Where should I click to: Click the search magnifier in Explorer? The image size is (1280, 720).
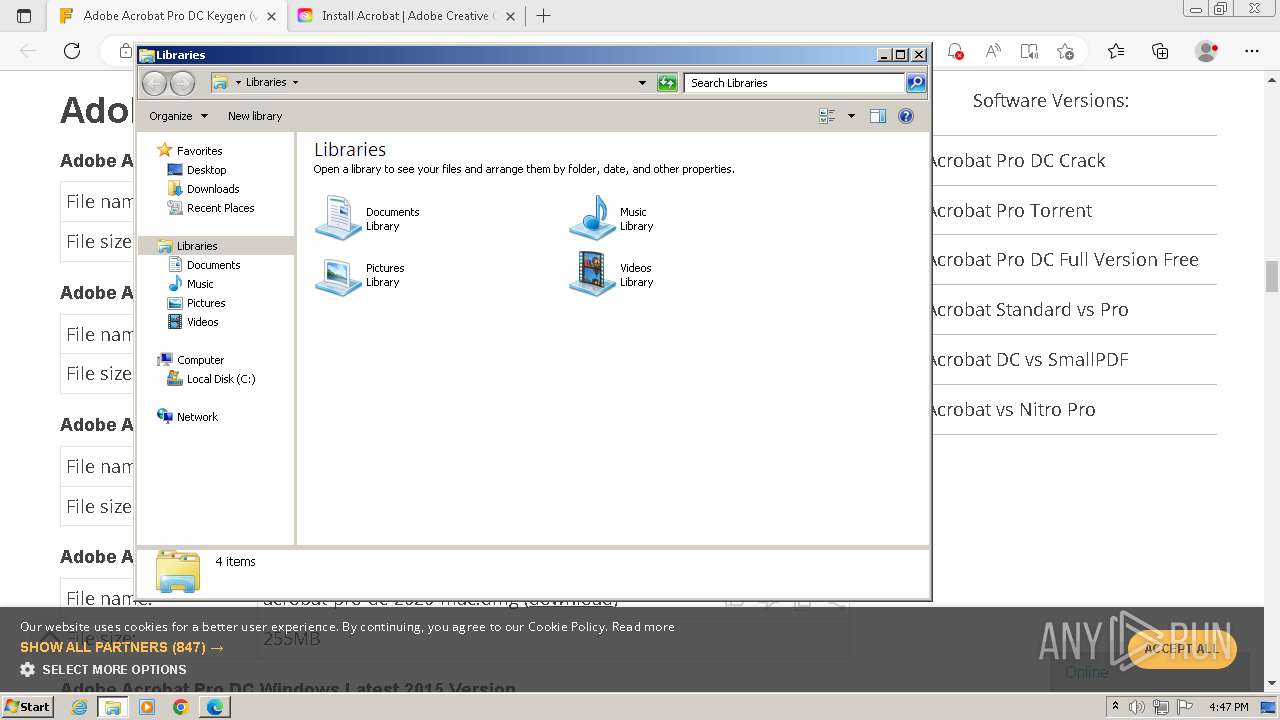point(916,83)
